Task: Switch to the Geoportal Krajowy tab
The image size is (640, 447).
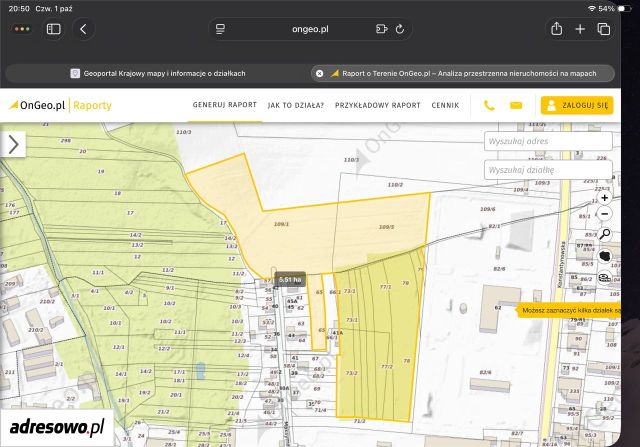Action: pos(158,73)
